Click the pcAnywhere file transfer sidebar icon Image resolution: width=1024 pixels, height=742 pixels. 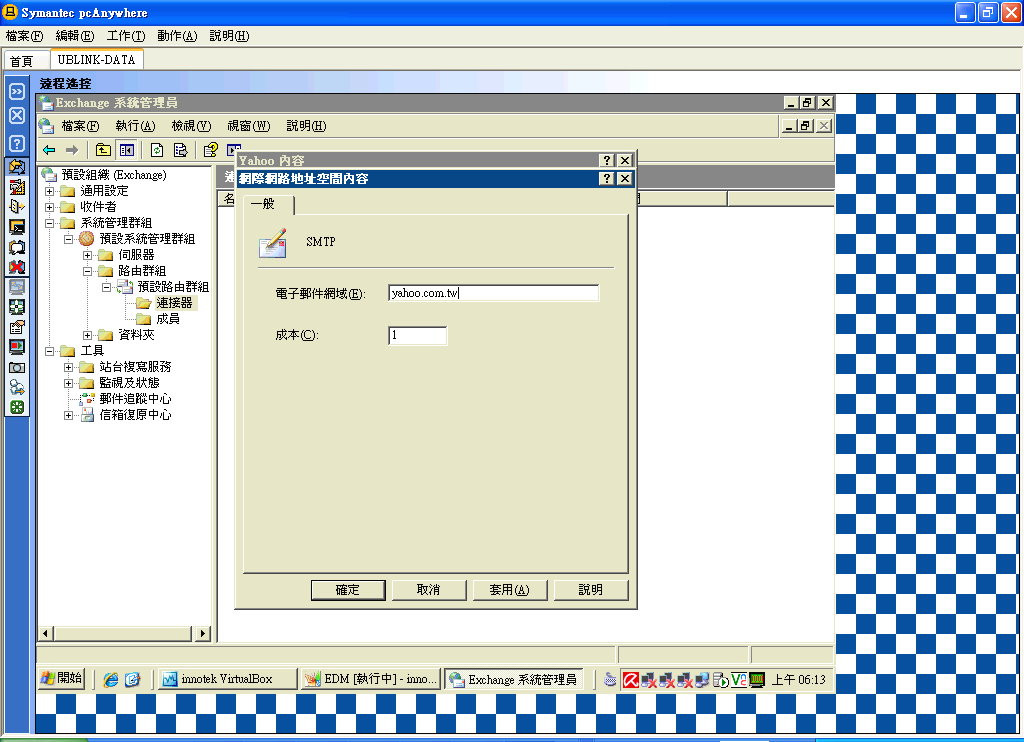[x=17, y=167]
